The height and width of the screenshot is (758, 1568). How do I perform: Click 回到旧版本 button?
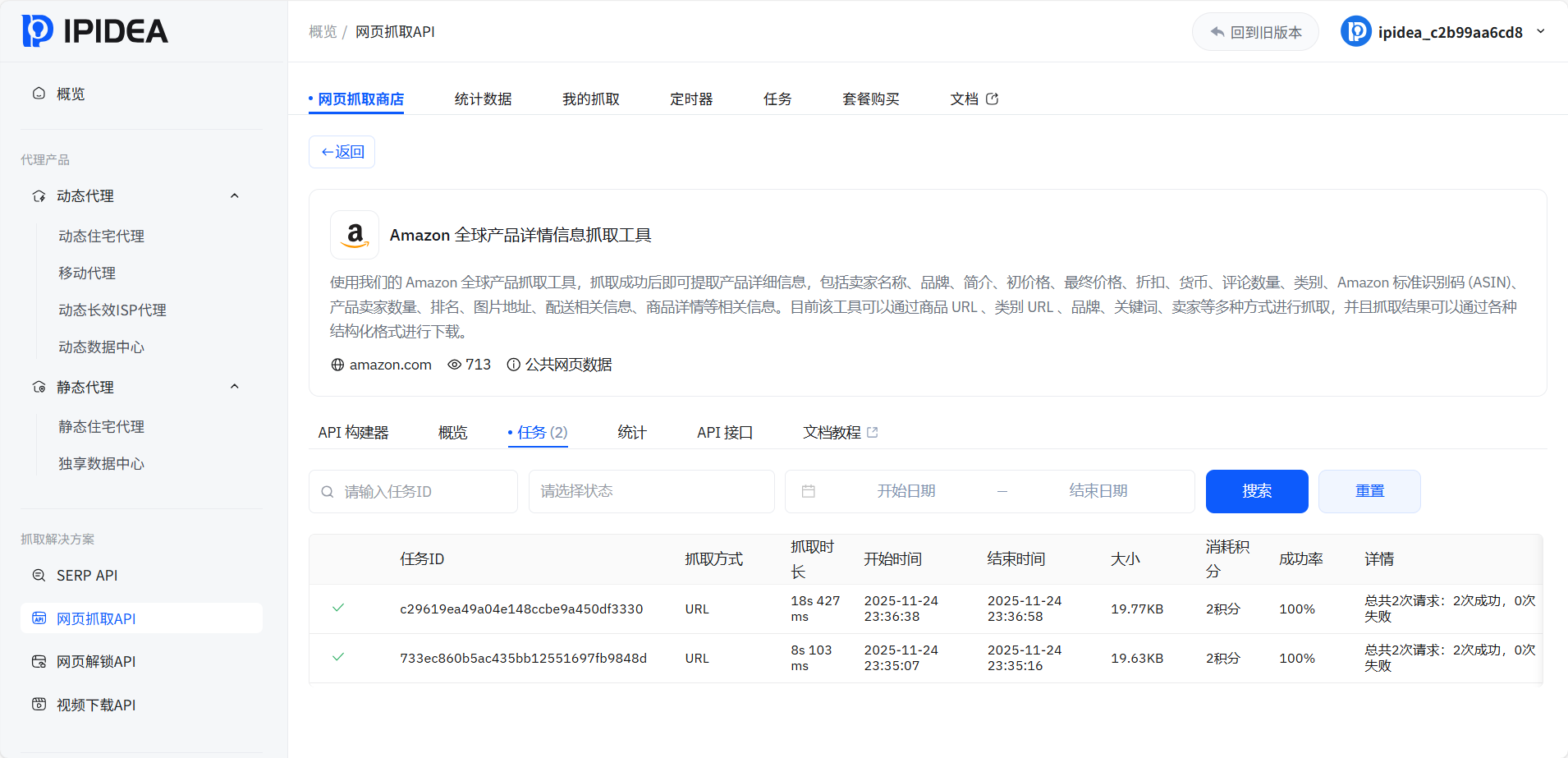click(x=1255, y=32)
